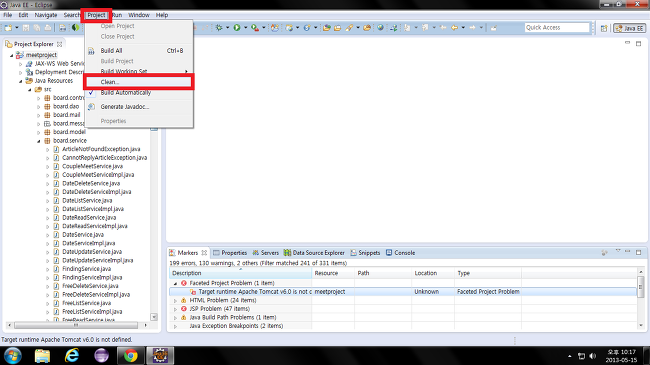Click Project Explorer scroll down arrow
650x365 pixels.
[x=154, y=317]
